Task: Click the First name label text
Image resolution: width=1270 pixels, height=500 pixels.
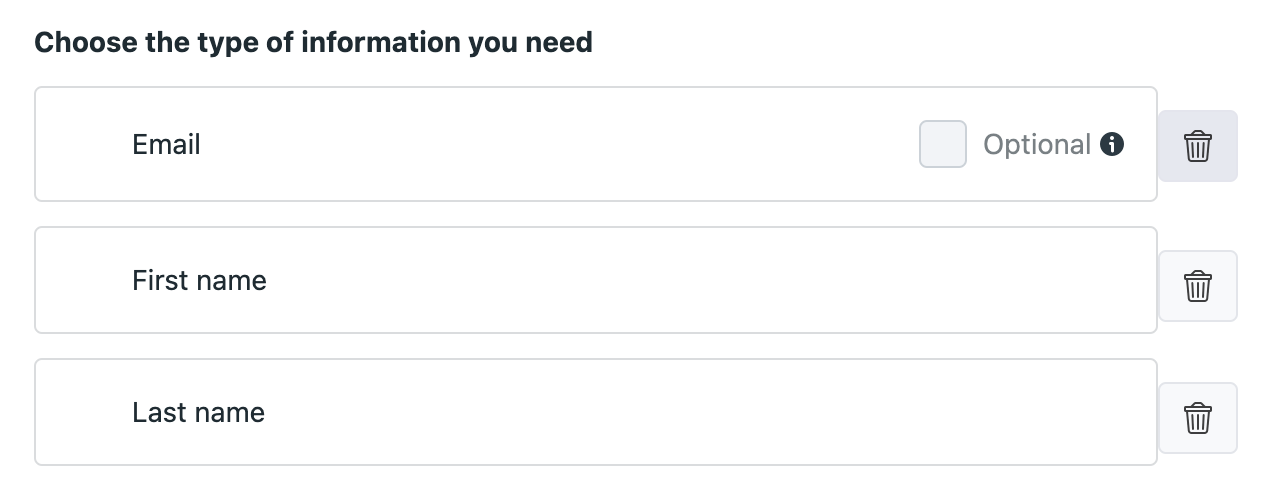Action: [x=199, y=280]
